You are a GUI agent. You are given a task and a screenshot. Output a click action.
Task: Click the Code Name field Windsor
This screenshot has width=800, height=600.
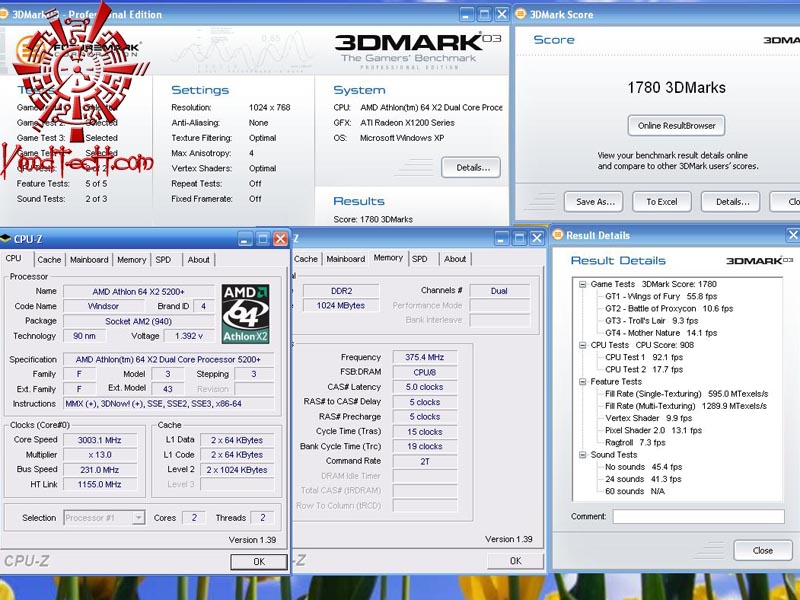(104, 307)
